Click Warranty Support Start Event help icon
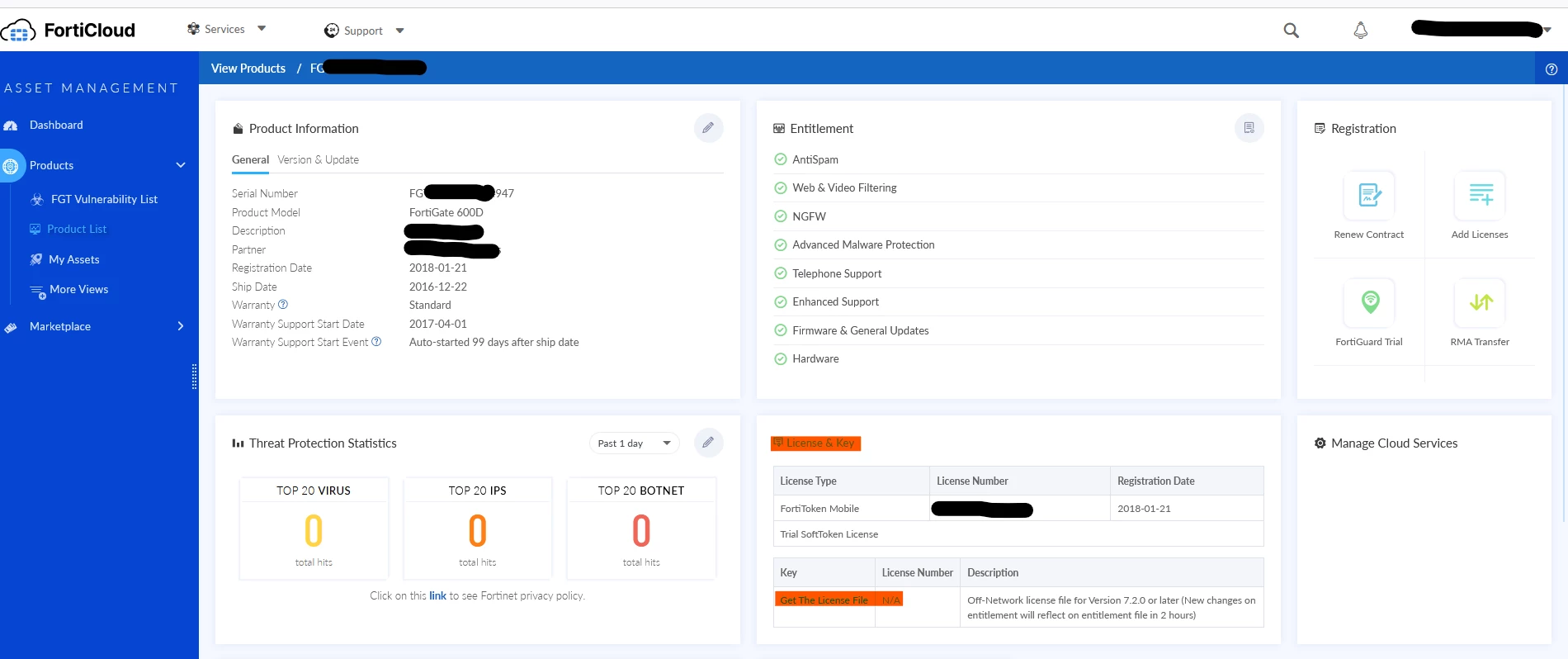This screenshot has height=659, width=1568. 376,342
